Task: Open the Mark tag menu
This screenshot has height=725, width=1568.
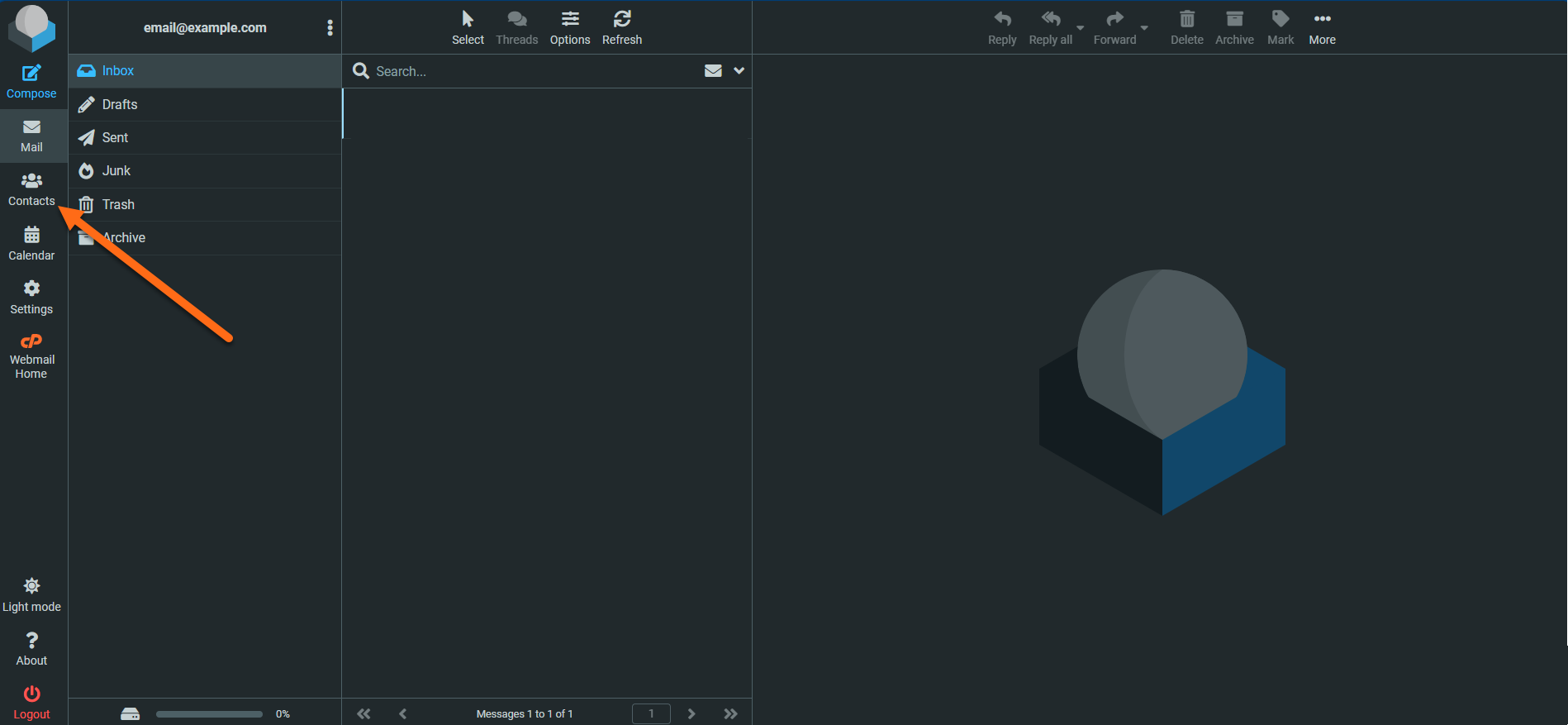Action: [1281, 28]
